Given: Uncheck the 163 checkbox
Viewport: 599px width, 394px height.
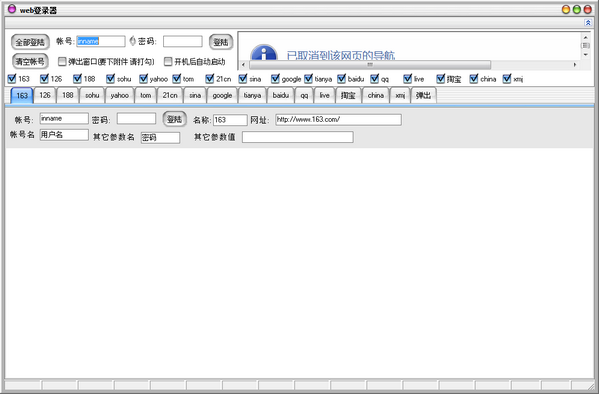Looking at the screenshot, I should [12, 79].
